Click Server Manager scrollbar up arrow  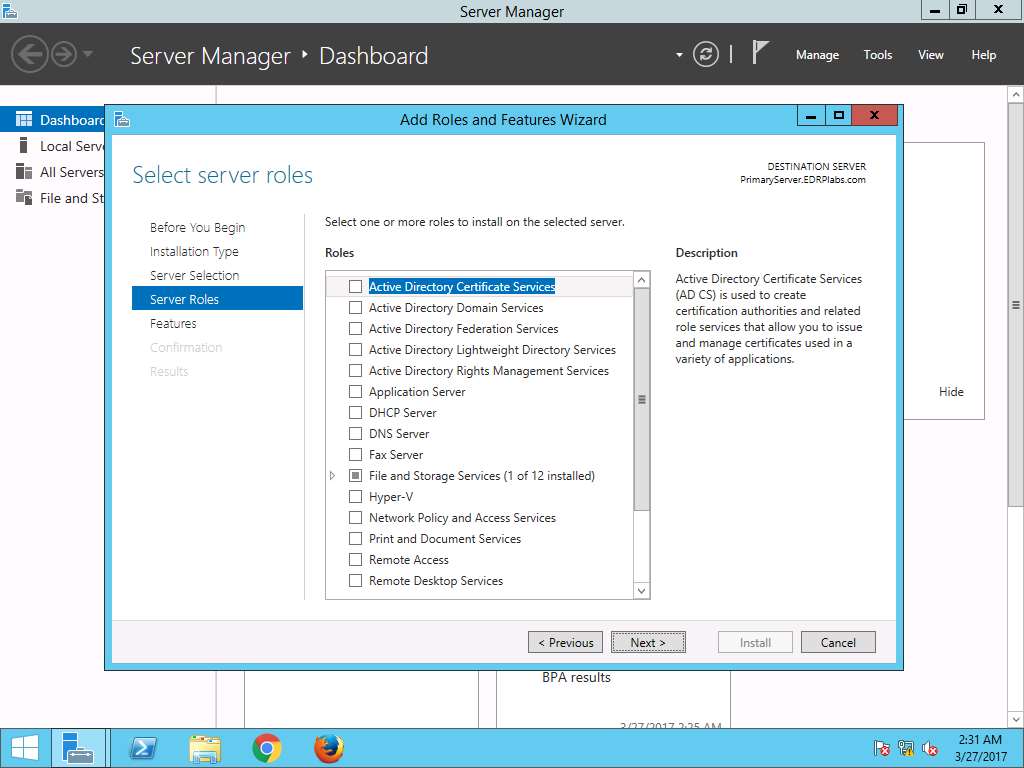click(x=1016, y=95)
